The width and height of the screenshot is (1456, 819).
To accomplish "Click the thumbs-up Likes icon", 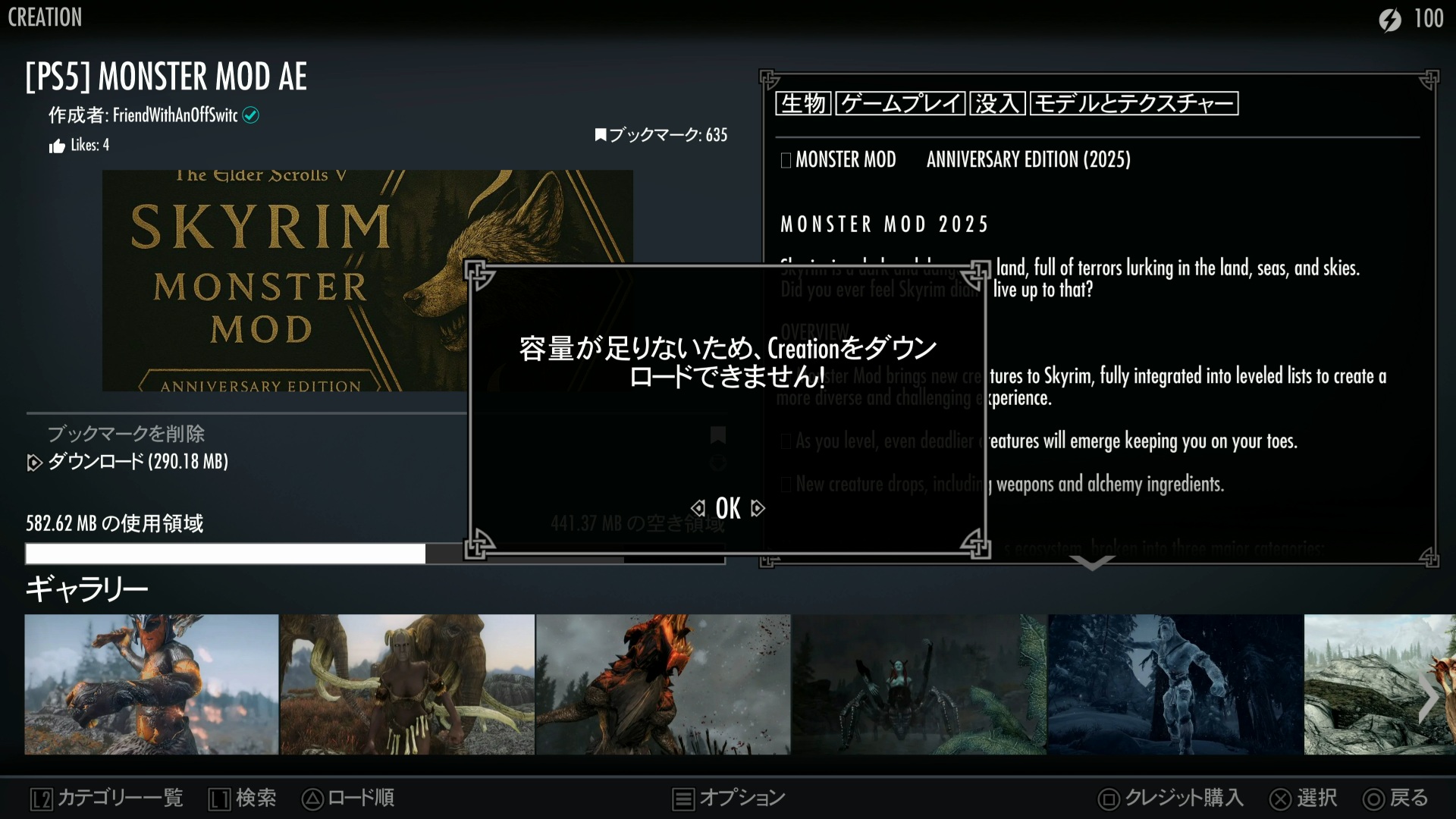I will point(57,146).
